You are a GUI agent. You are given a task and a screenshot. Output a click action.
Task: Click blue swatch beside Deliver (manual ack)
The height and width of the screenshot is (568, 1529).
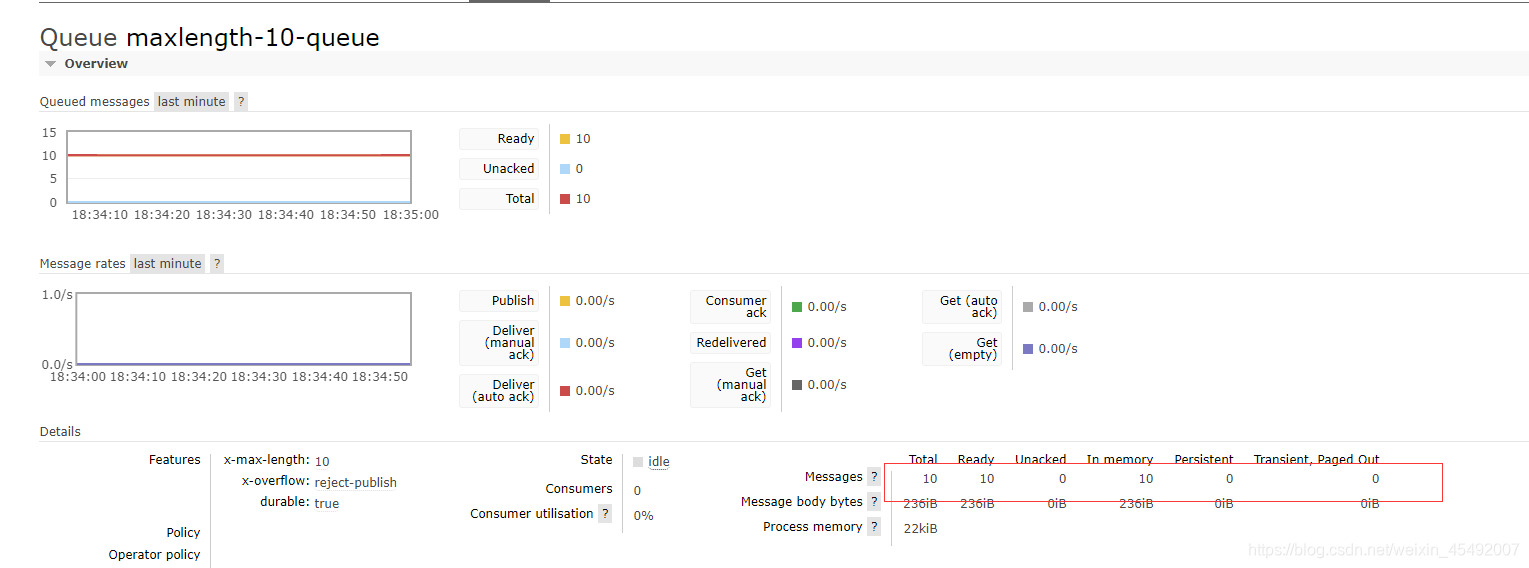[565, 343]
